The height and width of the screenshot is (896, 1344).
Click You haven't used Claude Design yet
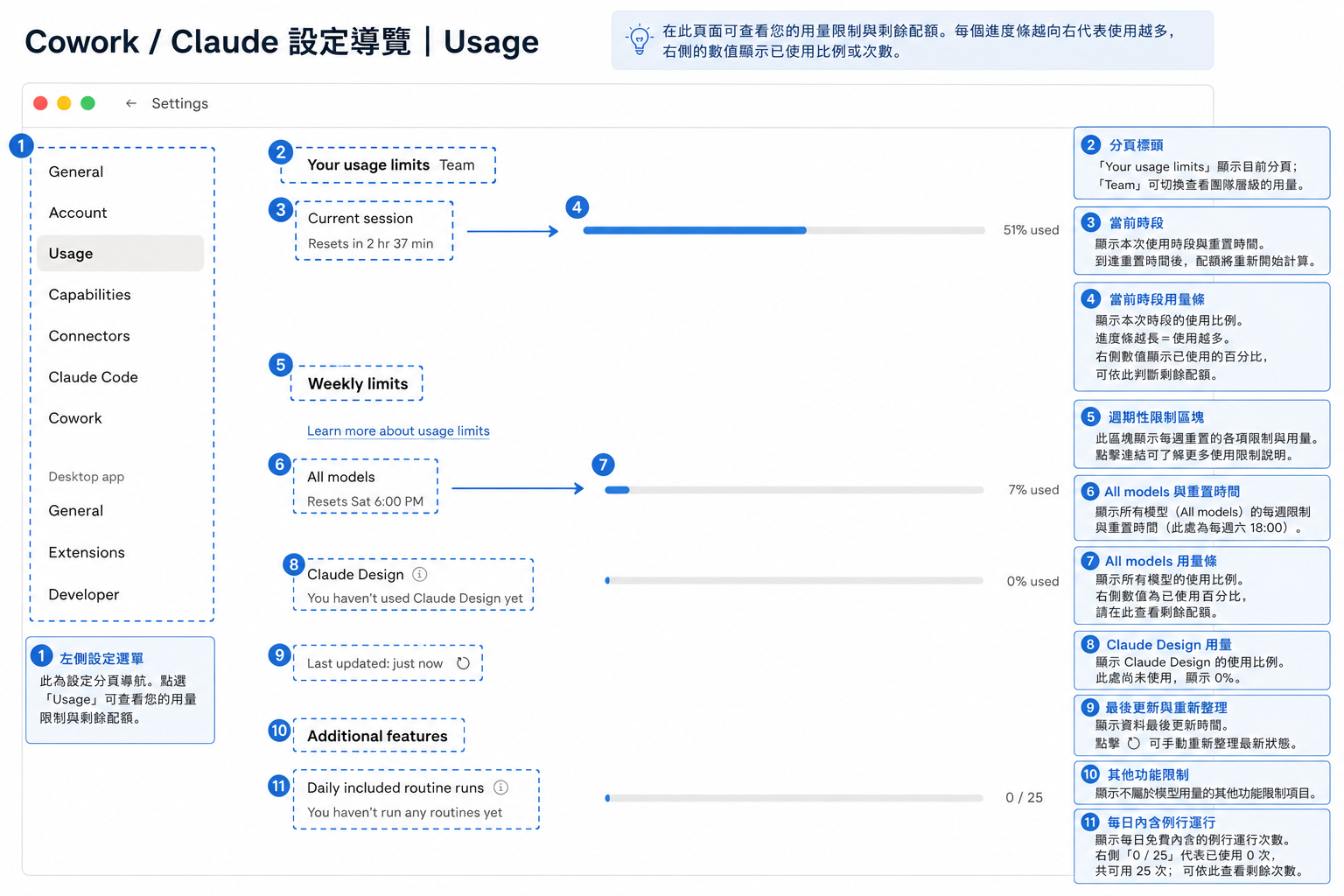(415, 598)
